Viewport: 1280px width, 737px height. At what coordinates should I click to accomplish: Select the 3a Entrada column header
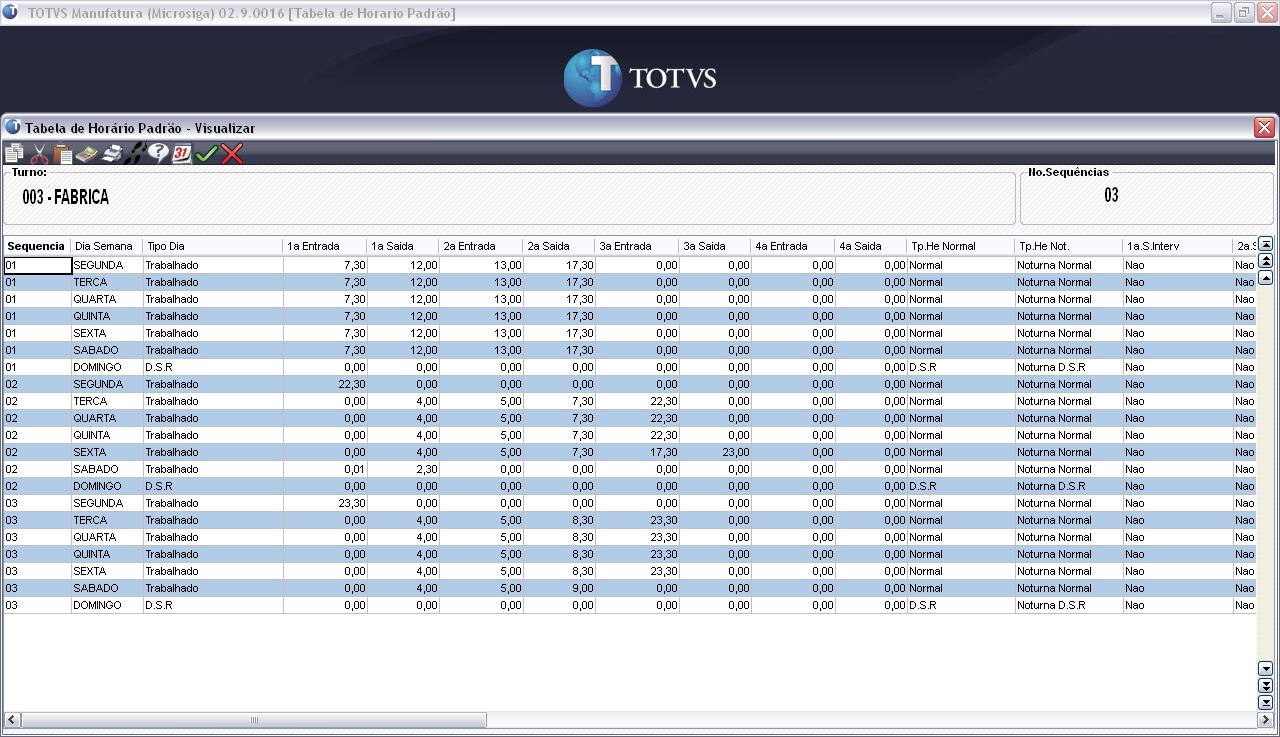[637, 246]
